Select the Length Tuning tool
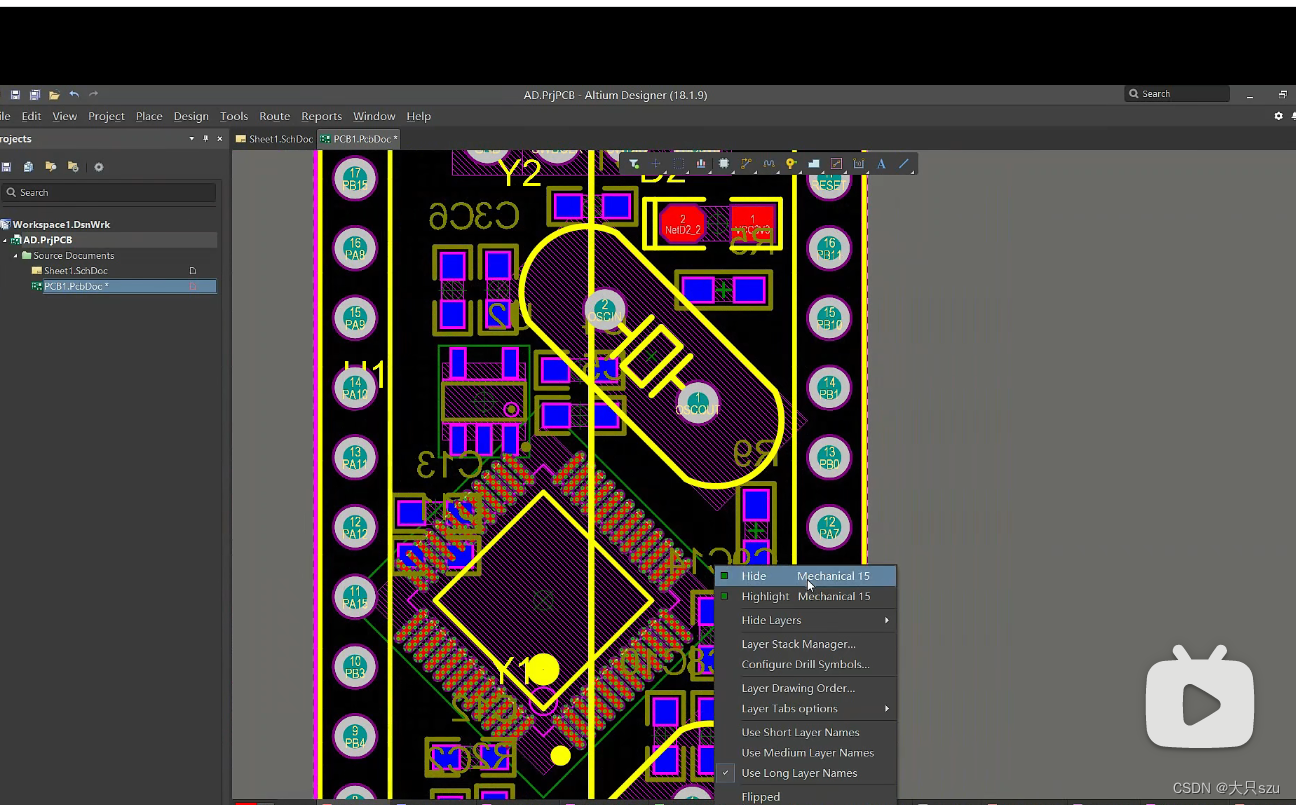Image resolution: width=1296 pixels, height=805 pixels. coord(769,164)
